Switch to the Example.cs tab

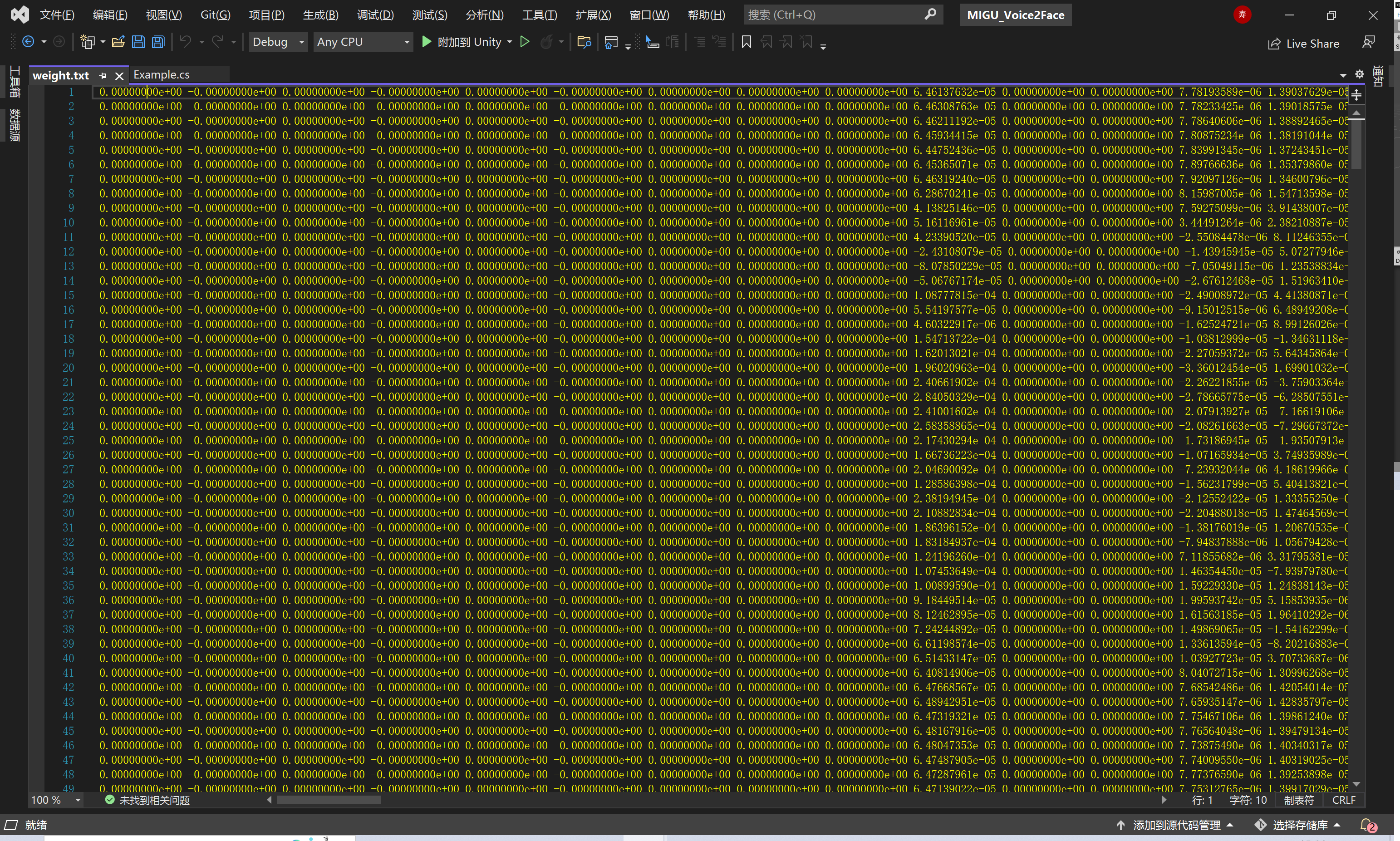coord(162,75)
